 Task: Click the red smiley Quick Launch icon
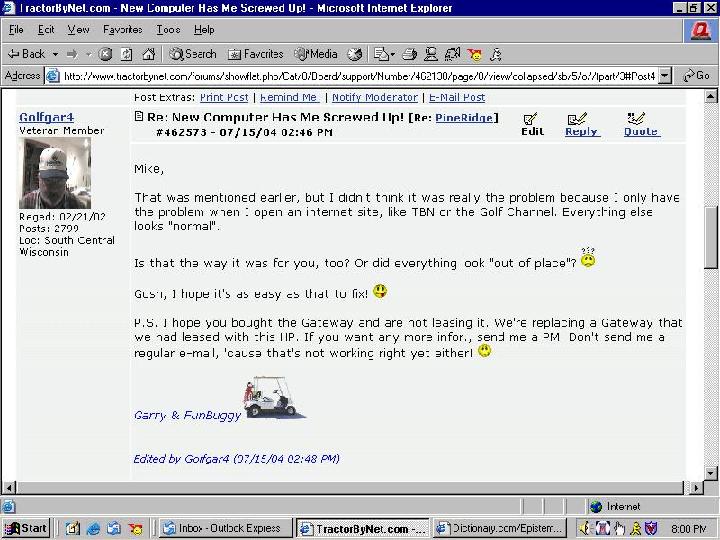pos(136,529)
